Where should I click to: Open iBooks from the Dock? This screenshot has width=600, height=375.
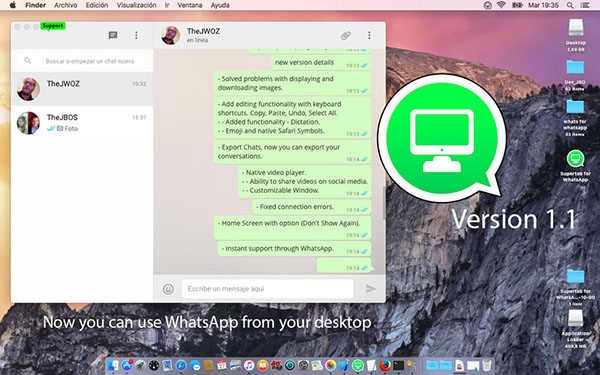point(262,365)
